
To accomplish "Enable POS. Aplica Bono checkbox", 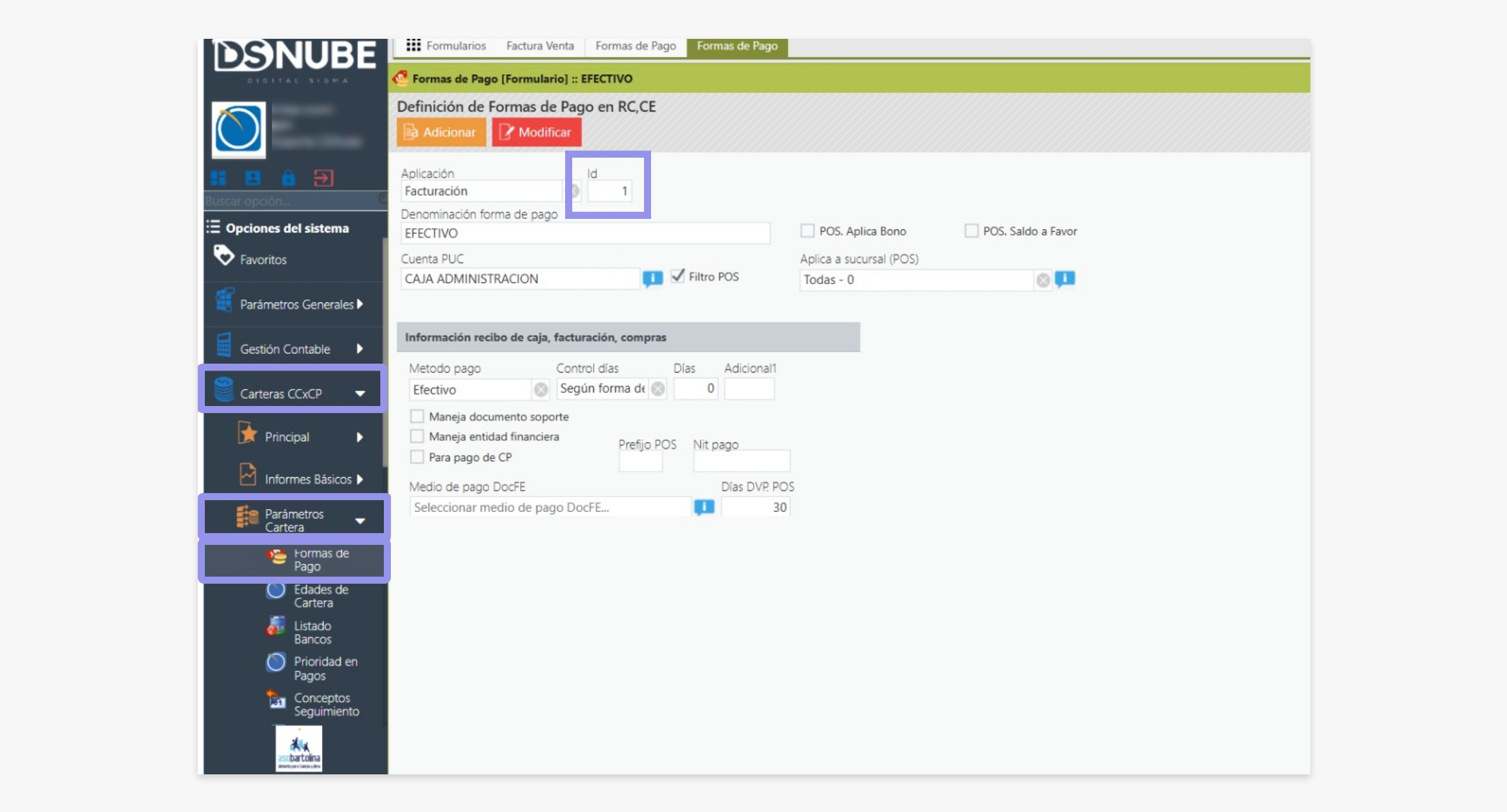I will [x=807, y=231].
